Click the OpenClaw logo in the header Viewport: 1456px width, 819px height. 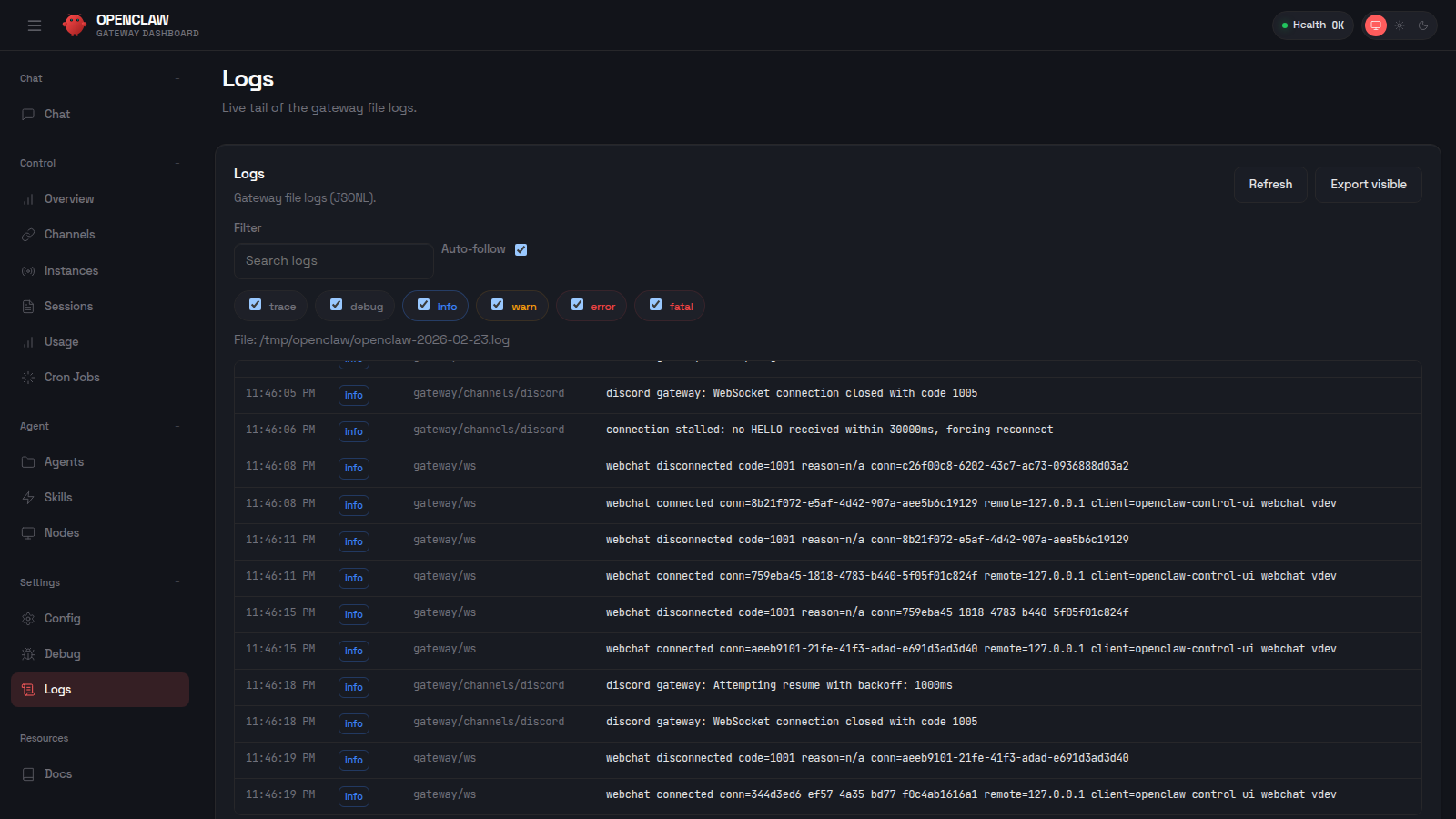75,25
